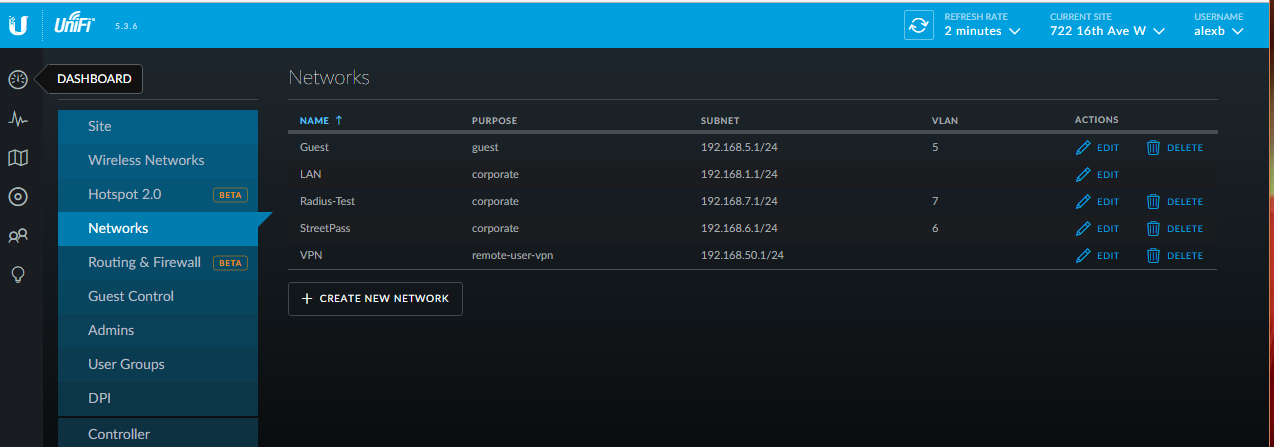Screen dimensions: 1274x447
Task: Select Wireless Networks settings section
Action: click(x=146, y=160)
